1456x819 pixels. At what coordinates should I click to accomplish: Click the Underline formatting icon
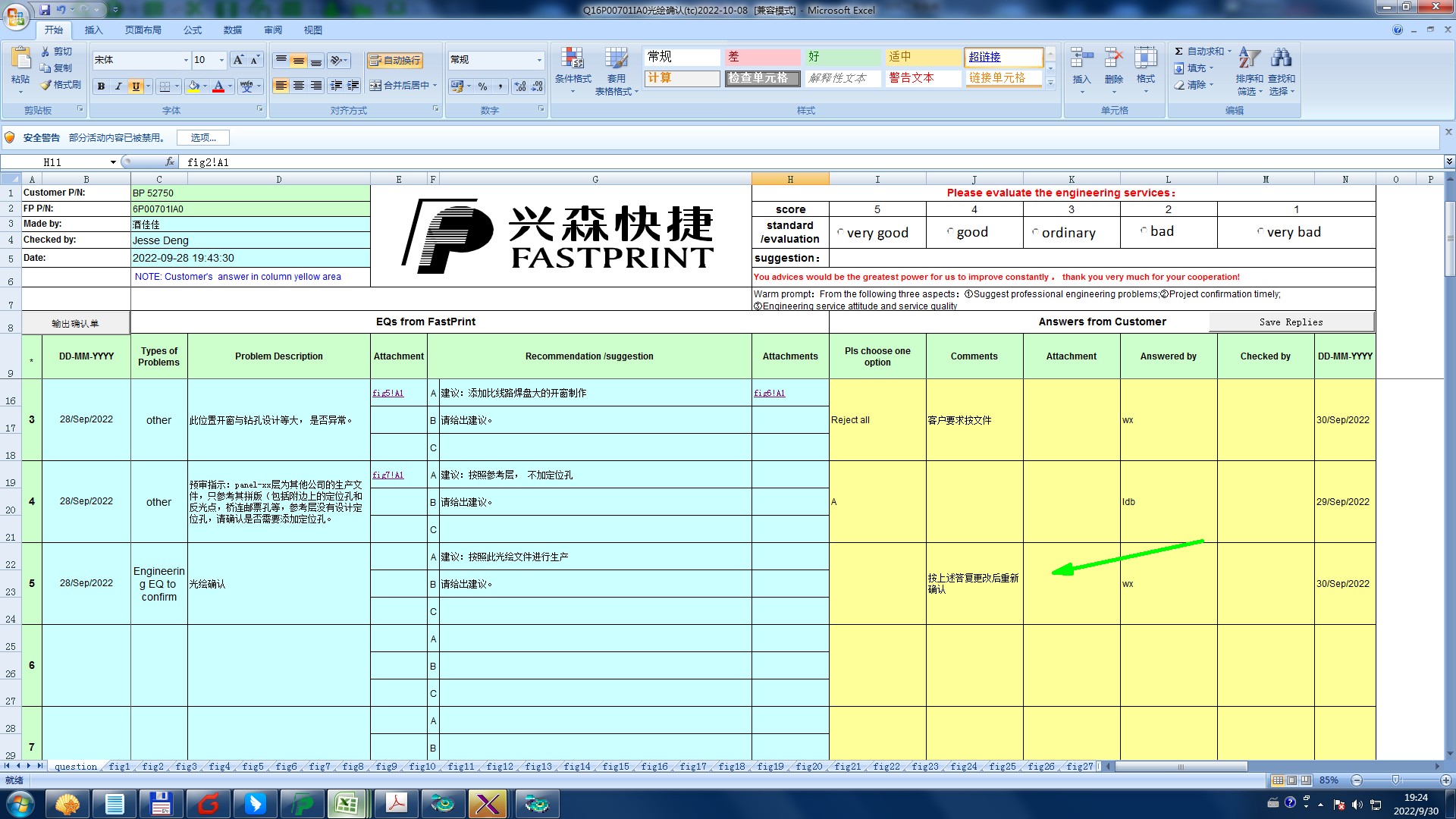coord(136,86)
